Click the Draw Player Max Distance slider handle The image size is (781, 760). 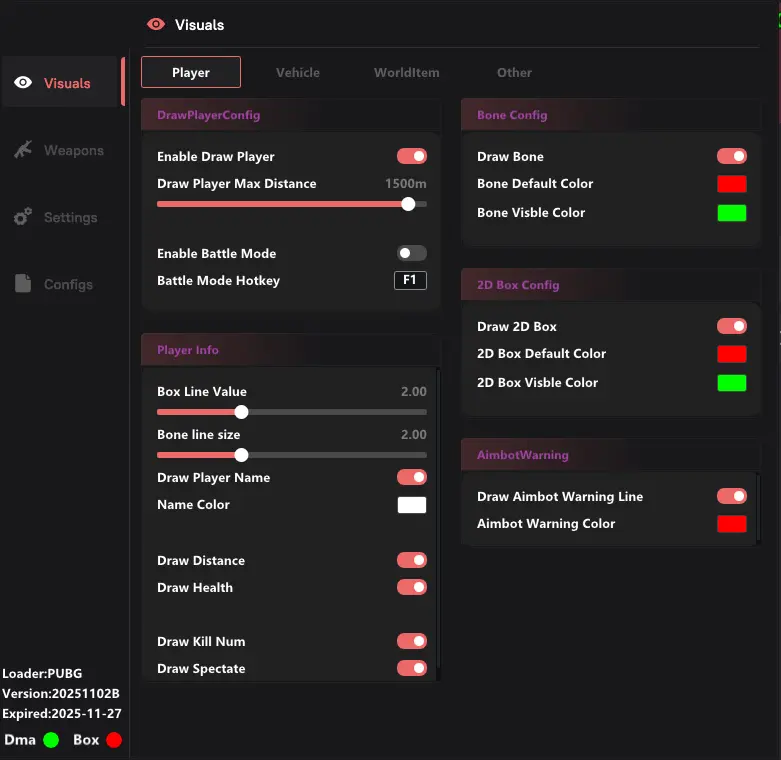408,204
